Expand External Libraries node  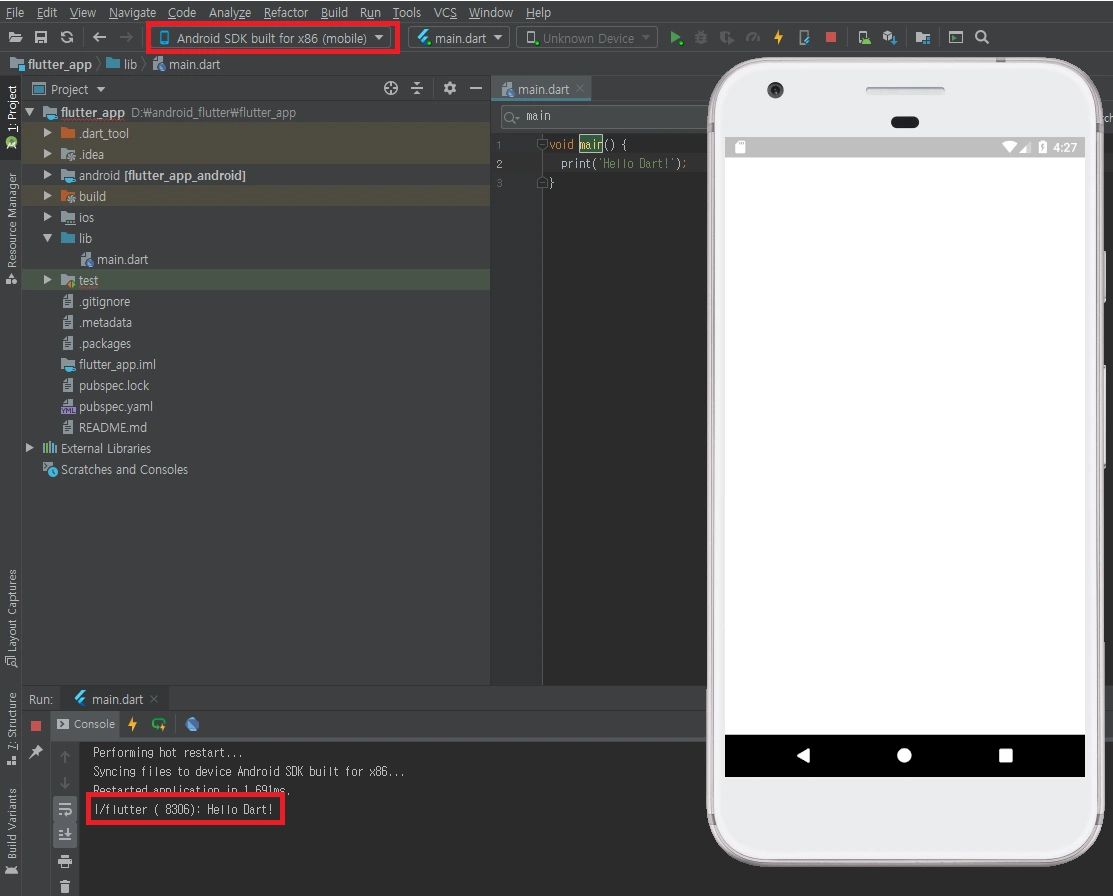(x=30, y=448)
